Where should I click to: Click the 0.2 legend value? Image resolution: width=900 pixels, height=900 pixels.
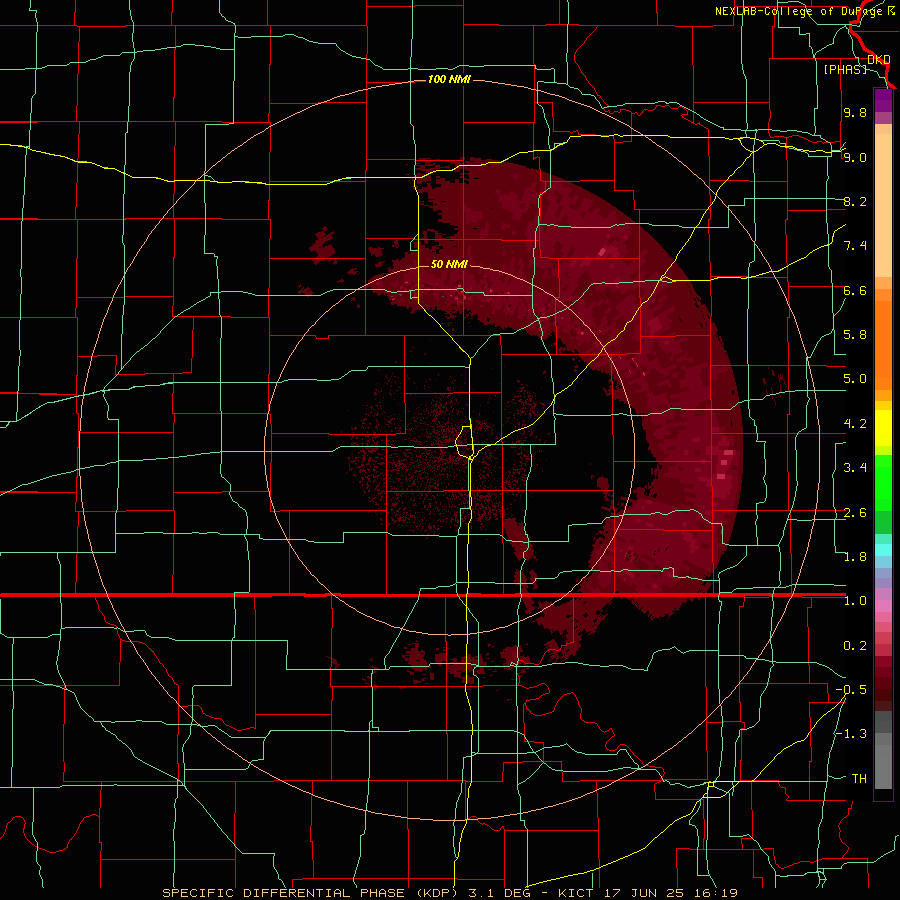coord(855,646)
